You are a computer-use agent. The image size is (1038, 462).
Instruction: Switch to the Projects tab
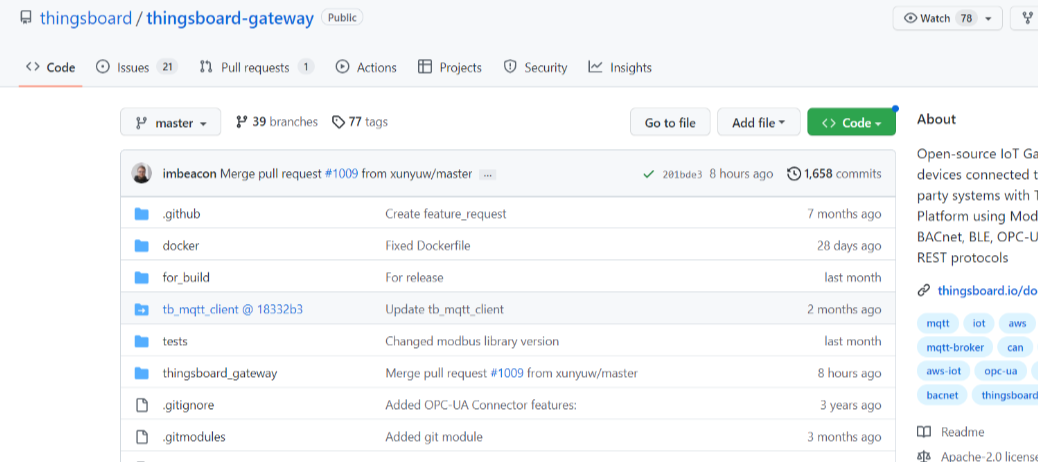pyautogui.click(x=449, y=68)
